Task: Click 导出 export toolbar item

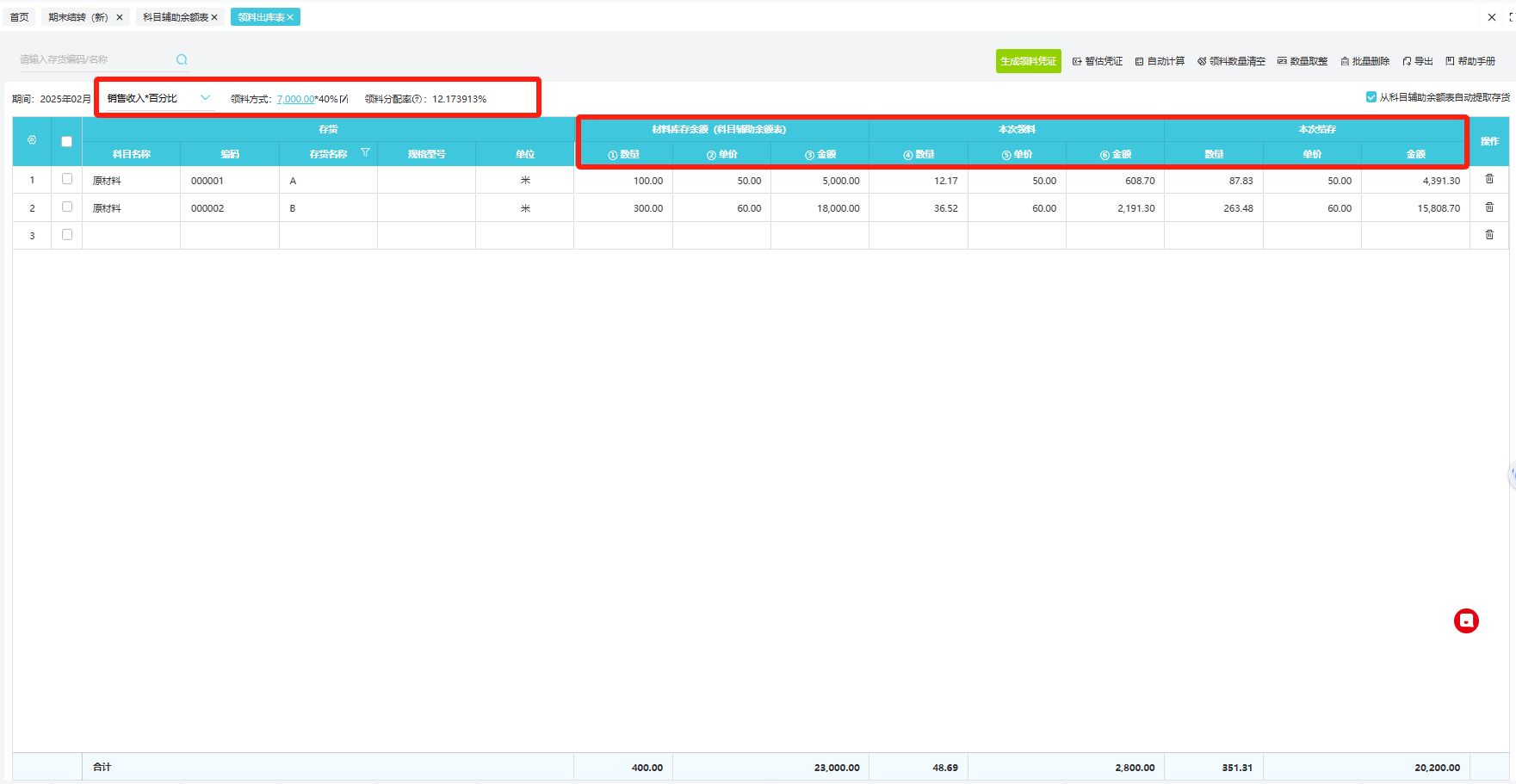Action: point(1418,61)
